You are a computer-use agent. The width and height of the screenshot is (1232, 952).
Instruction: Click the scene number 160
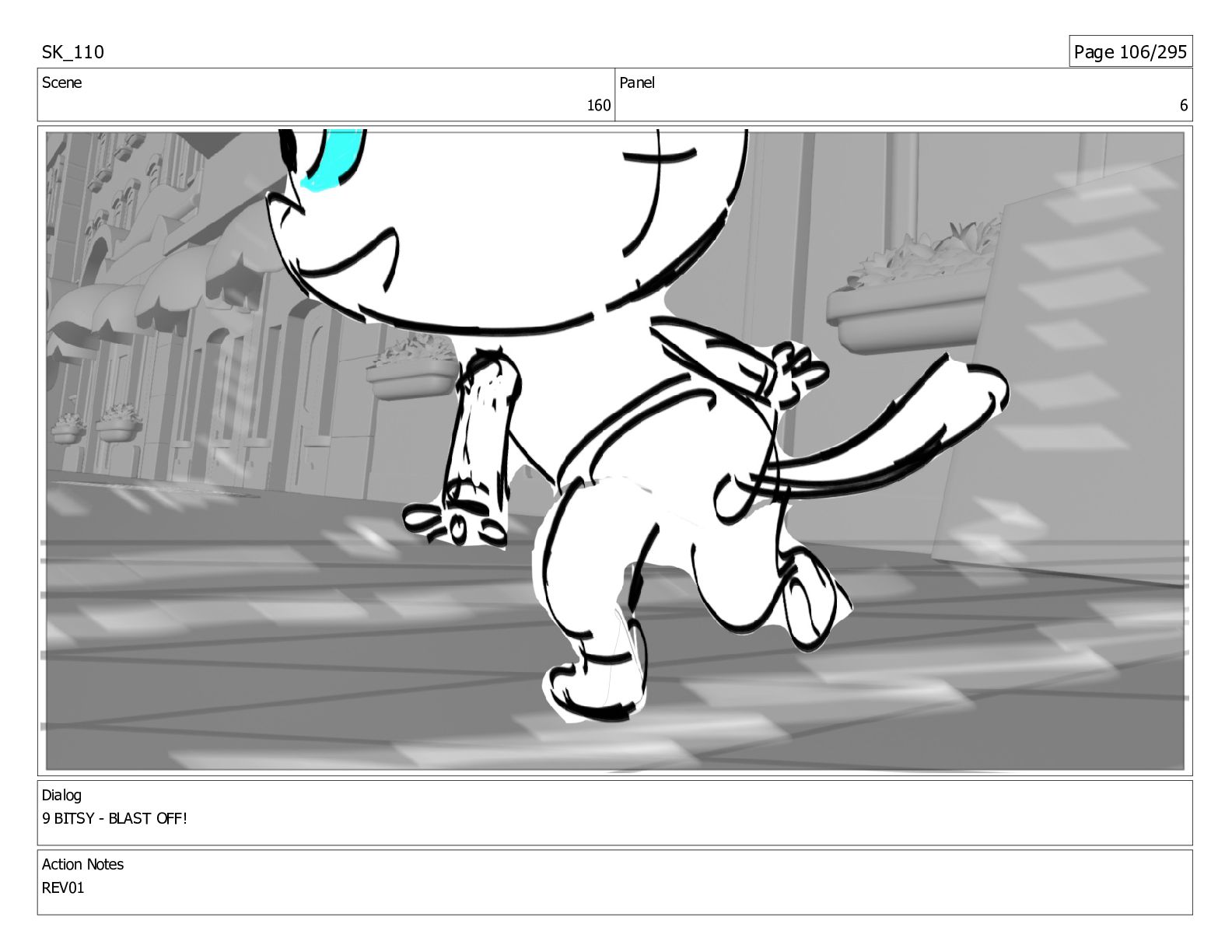tap(598, 105)
